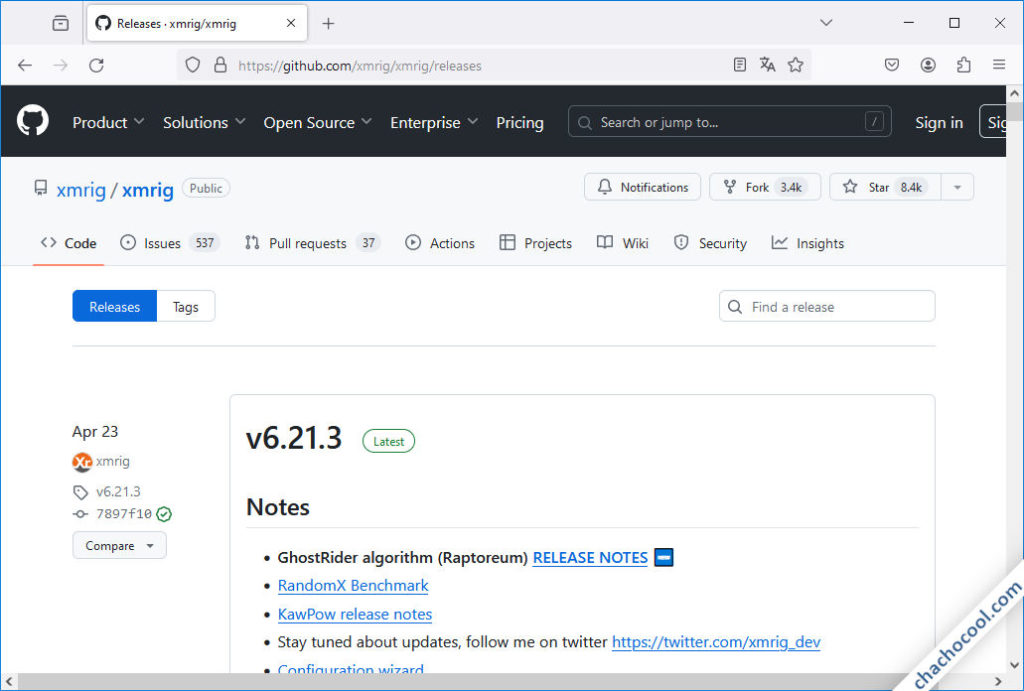The image size is (1024, 691).
Task: Open the Firefox extensions puzzle icon
Action: coord(963,65)
